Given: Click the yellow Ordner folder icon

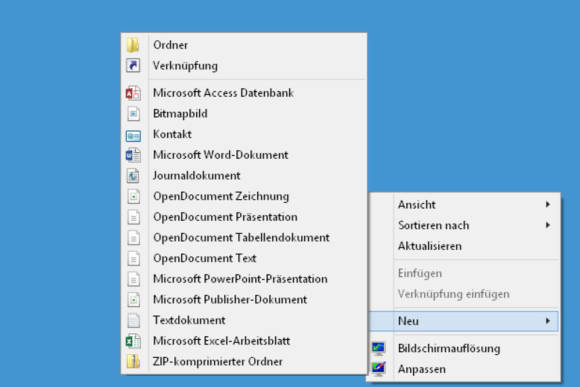Looking at the screenshot, I should click(133, 45).
